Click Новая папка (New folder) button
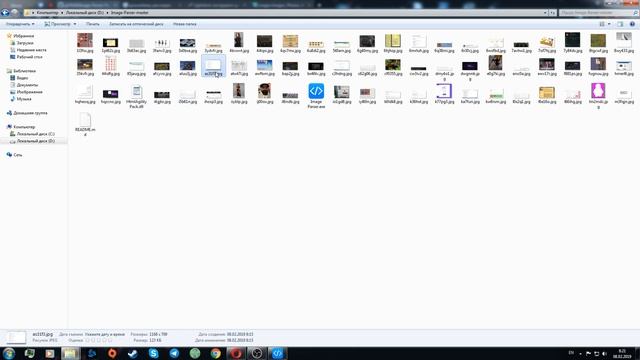 point(184,24)
